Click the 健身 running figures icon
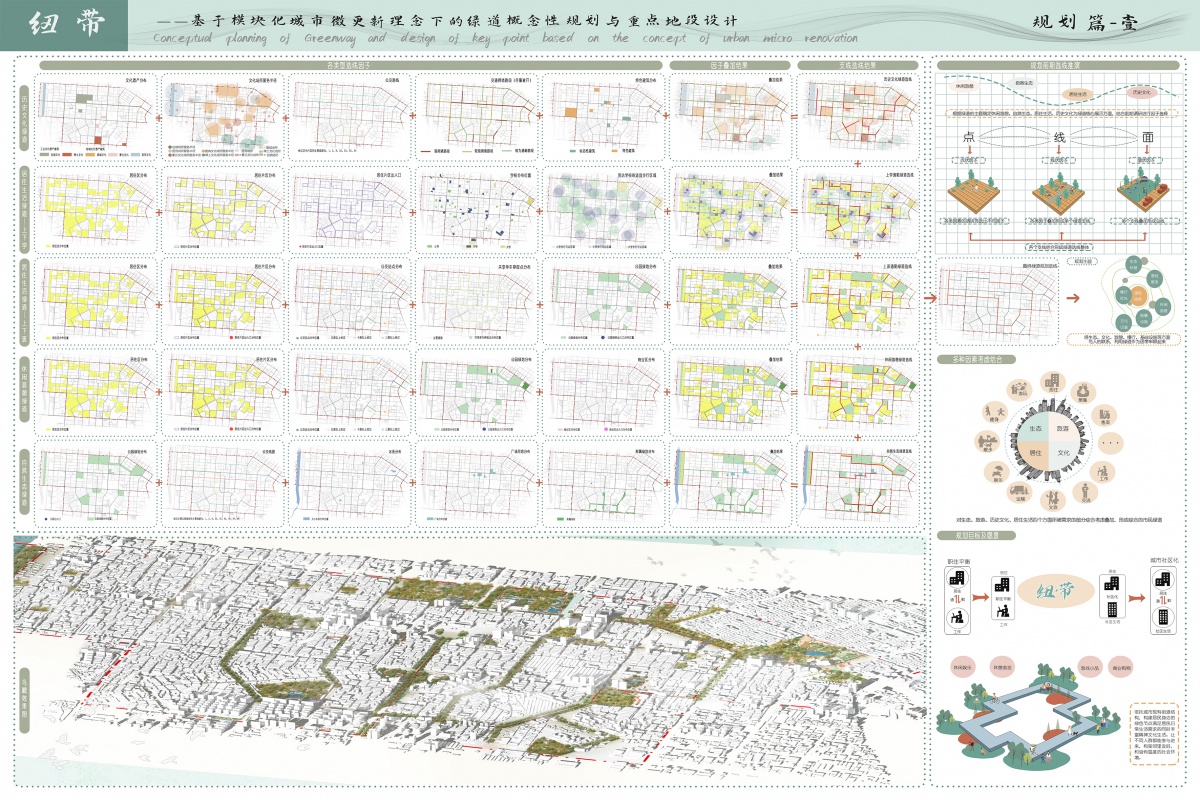This screenshot has height=800, width=1200. [996, 411]
